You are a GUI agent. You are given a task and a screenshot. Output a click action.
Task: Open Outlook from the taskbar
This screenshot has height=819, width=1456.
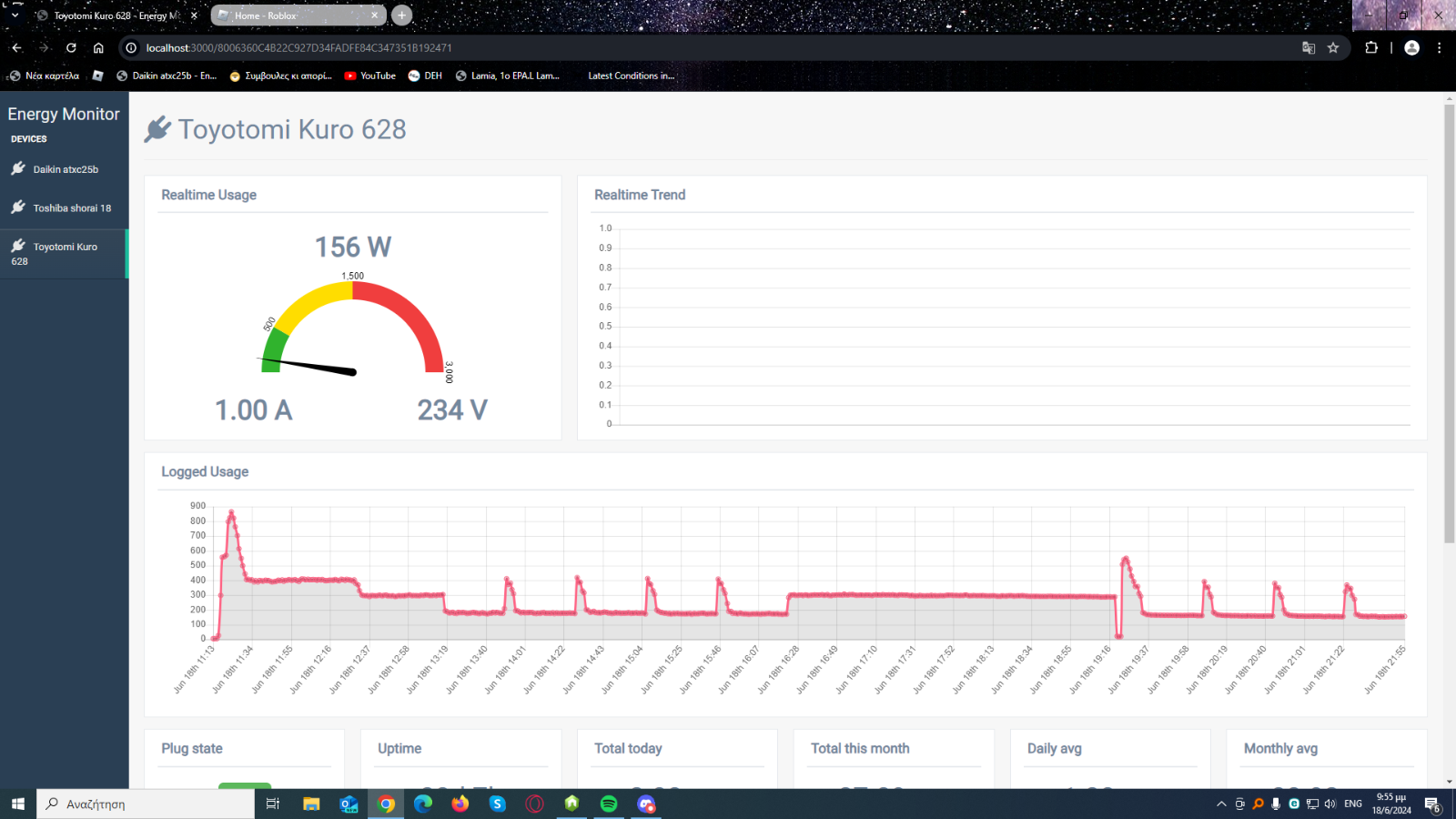click(349, 804)
